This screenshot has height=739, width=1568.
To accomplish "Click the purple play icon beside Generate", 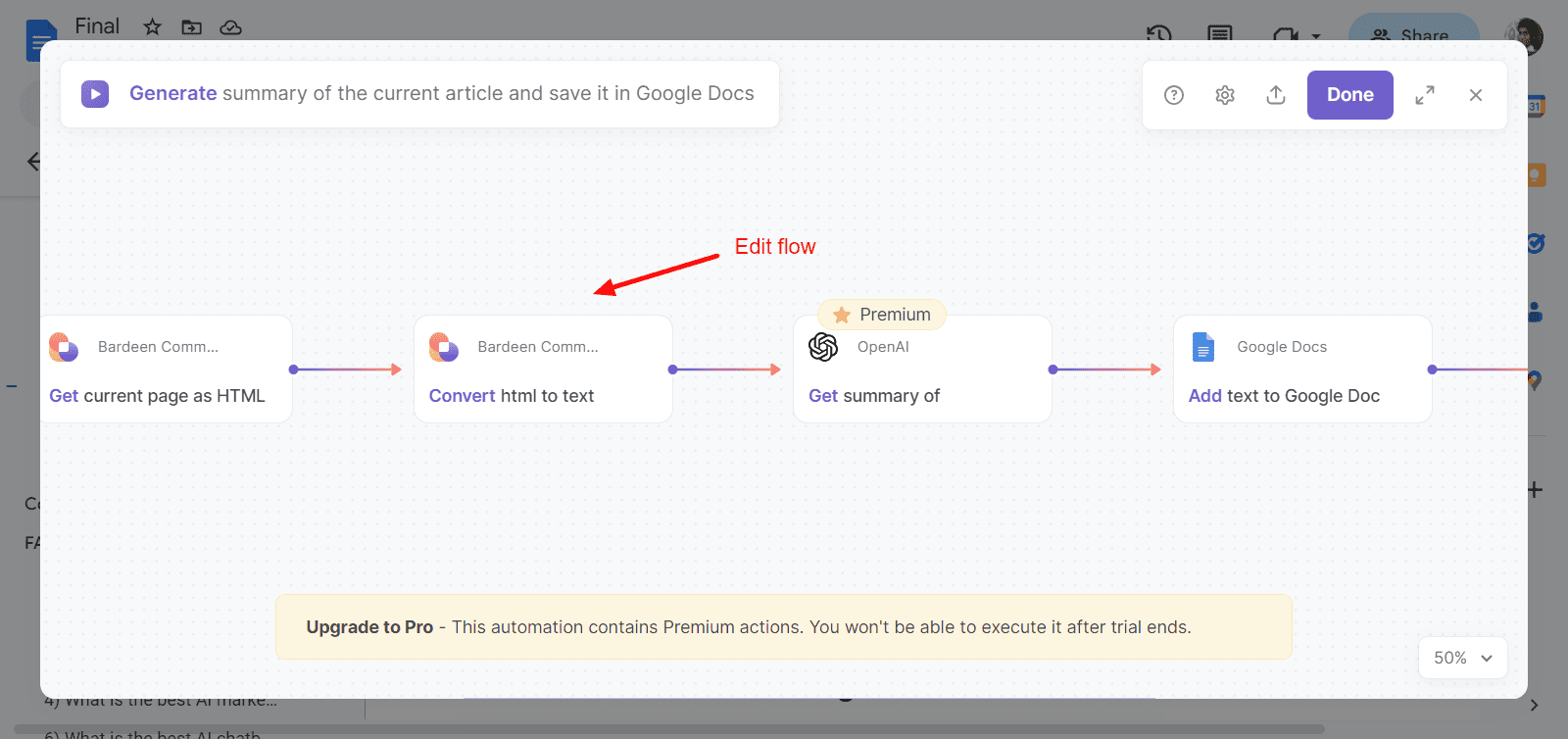I will point(95,94).
